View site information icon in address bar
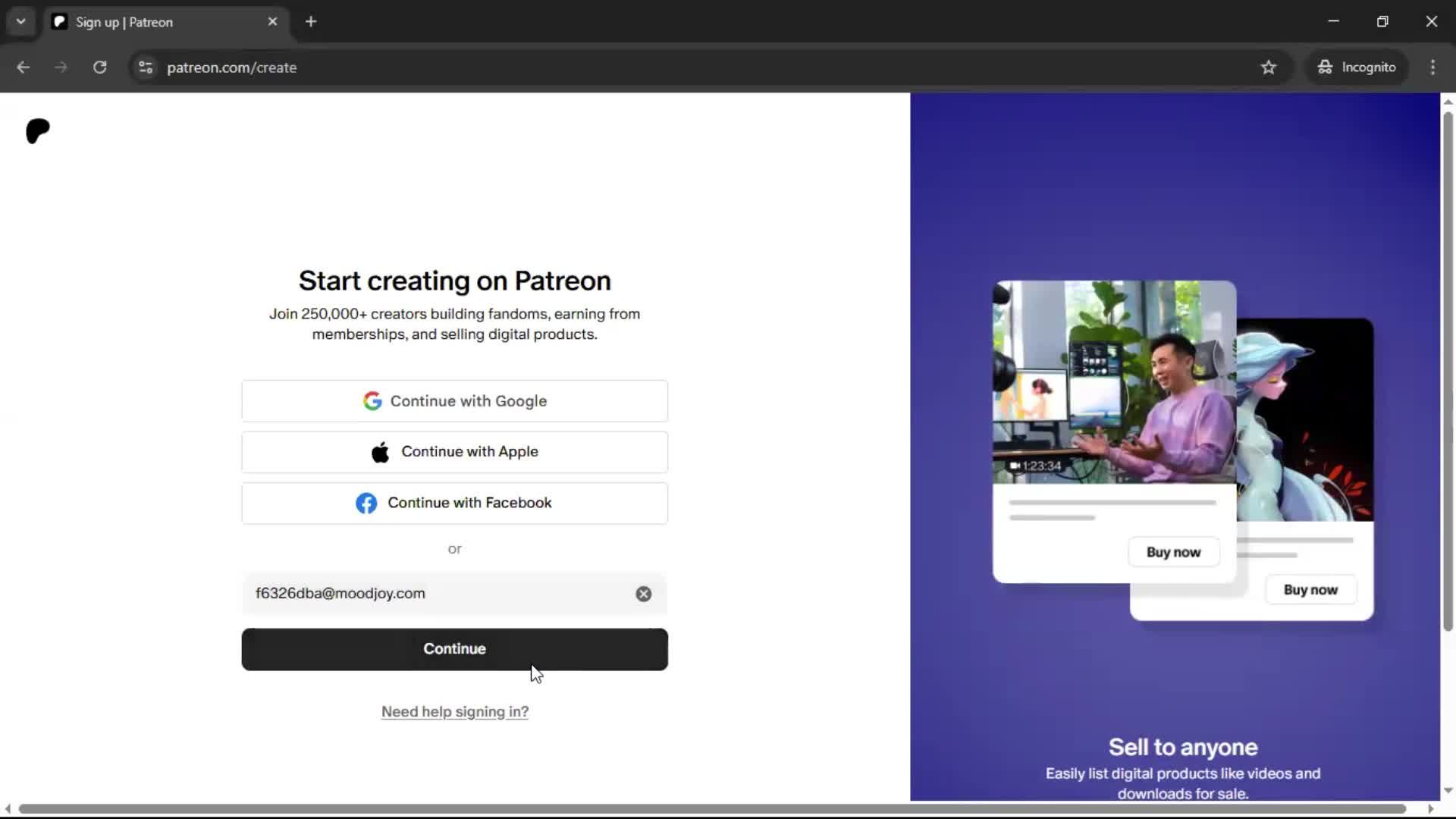 point(146,67)
